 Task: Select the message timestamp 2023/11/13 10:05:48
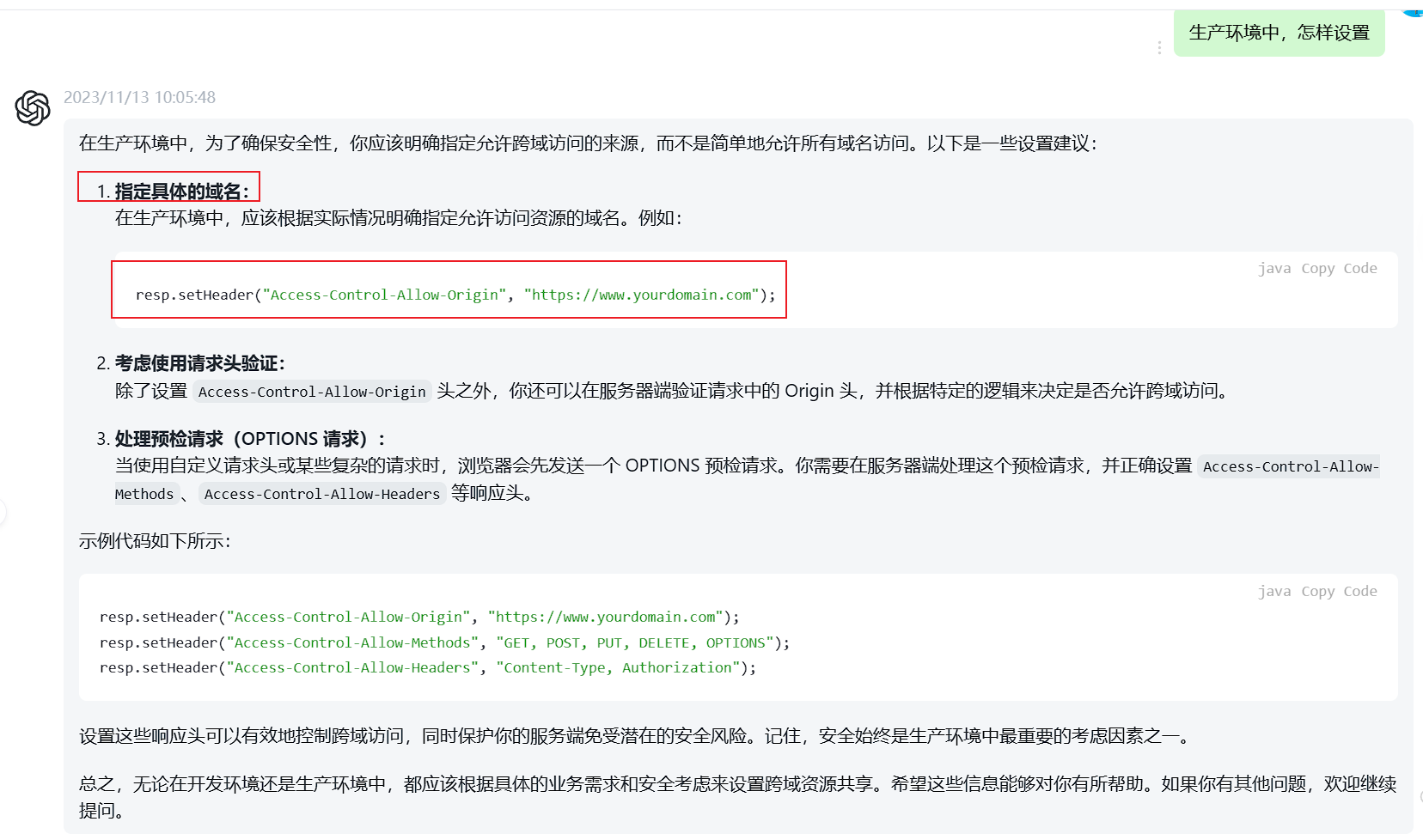pos(142,97)
